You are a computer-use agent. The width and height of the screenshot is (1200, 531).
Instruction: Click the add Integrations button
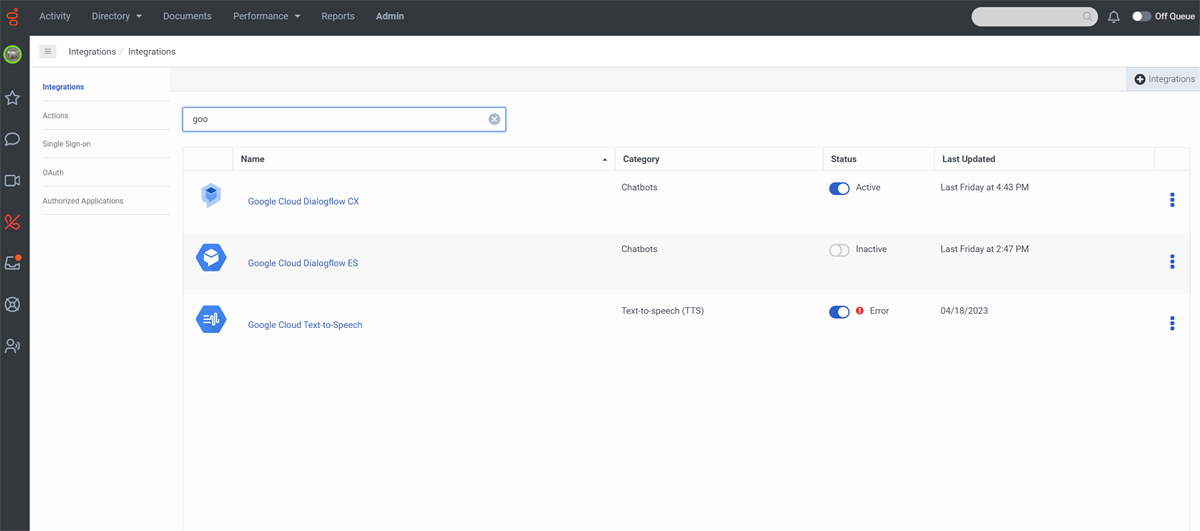point(1164,79)
